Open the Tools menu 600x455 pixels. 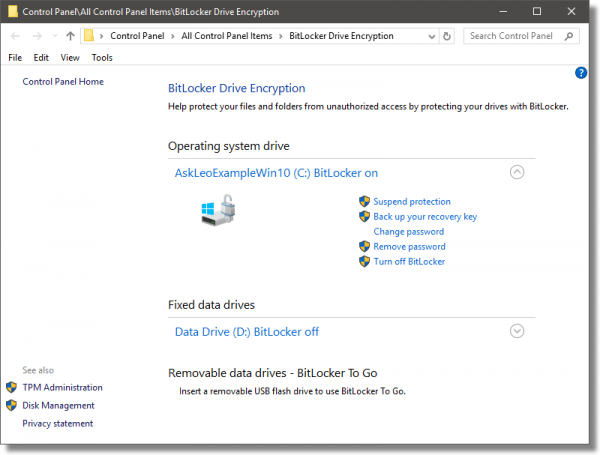point(102,58)
